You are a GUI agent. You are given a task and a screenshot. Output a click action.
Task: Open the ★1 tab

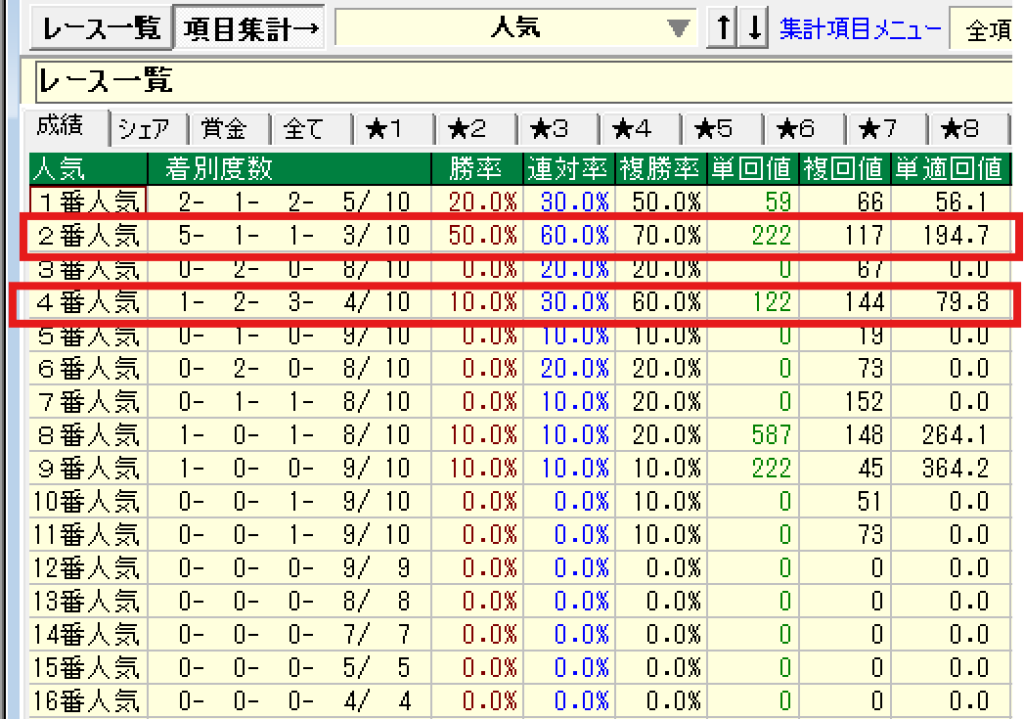pyautogui.click(x=394, y=128)
